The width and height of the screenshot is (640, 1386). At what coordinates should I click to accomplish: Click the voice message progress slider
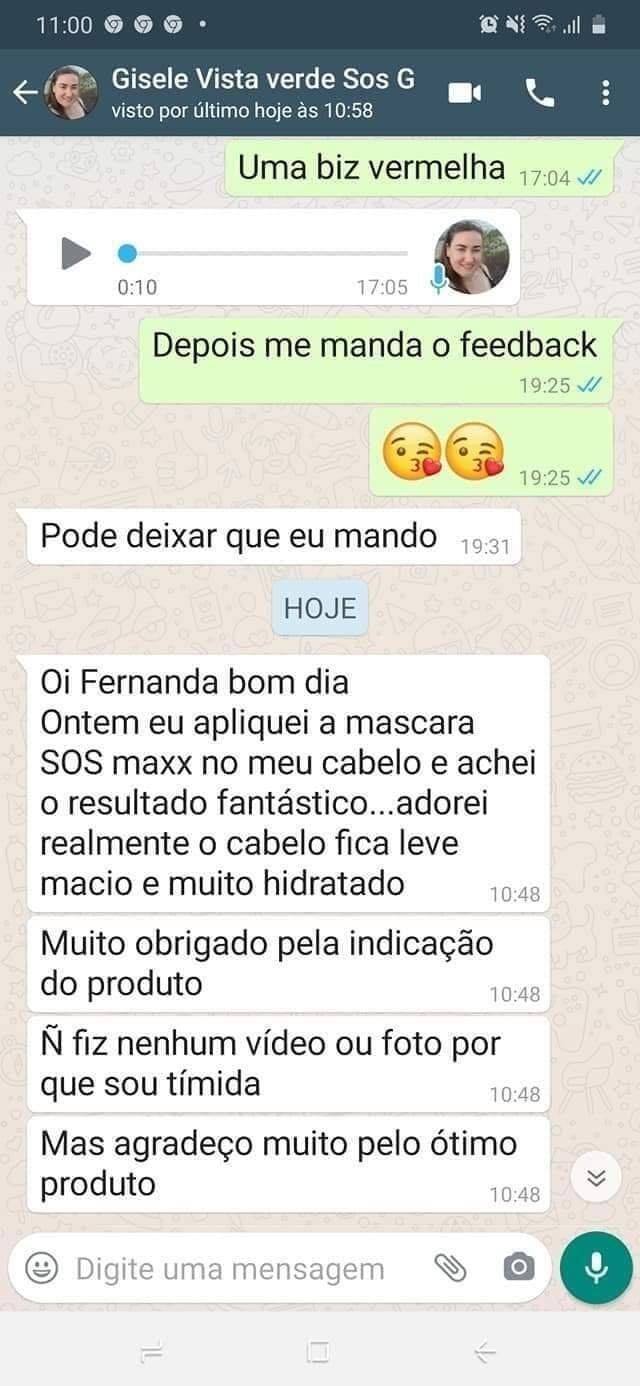pyautogui.click(x=265, y=253)
